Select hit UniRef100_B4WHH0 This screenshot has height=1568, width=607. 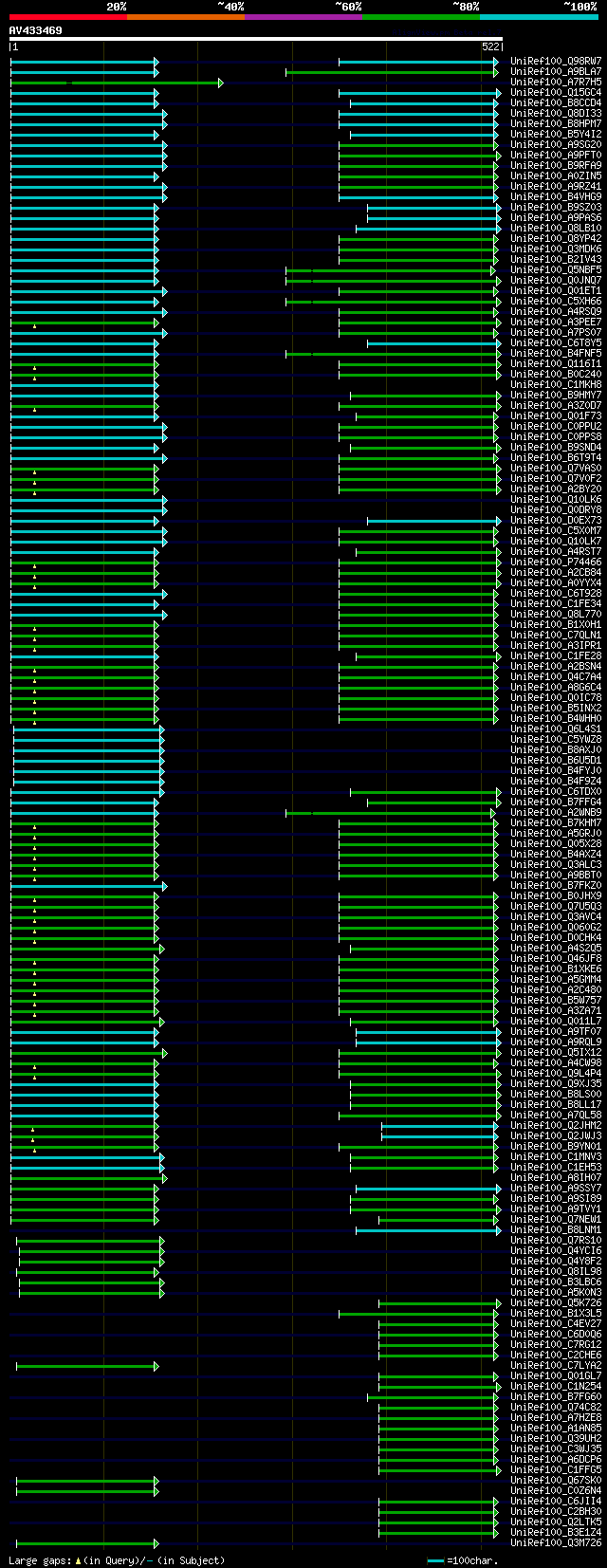(x=556, y=718)
